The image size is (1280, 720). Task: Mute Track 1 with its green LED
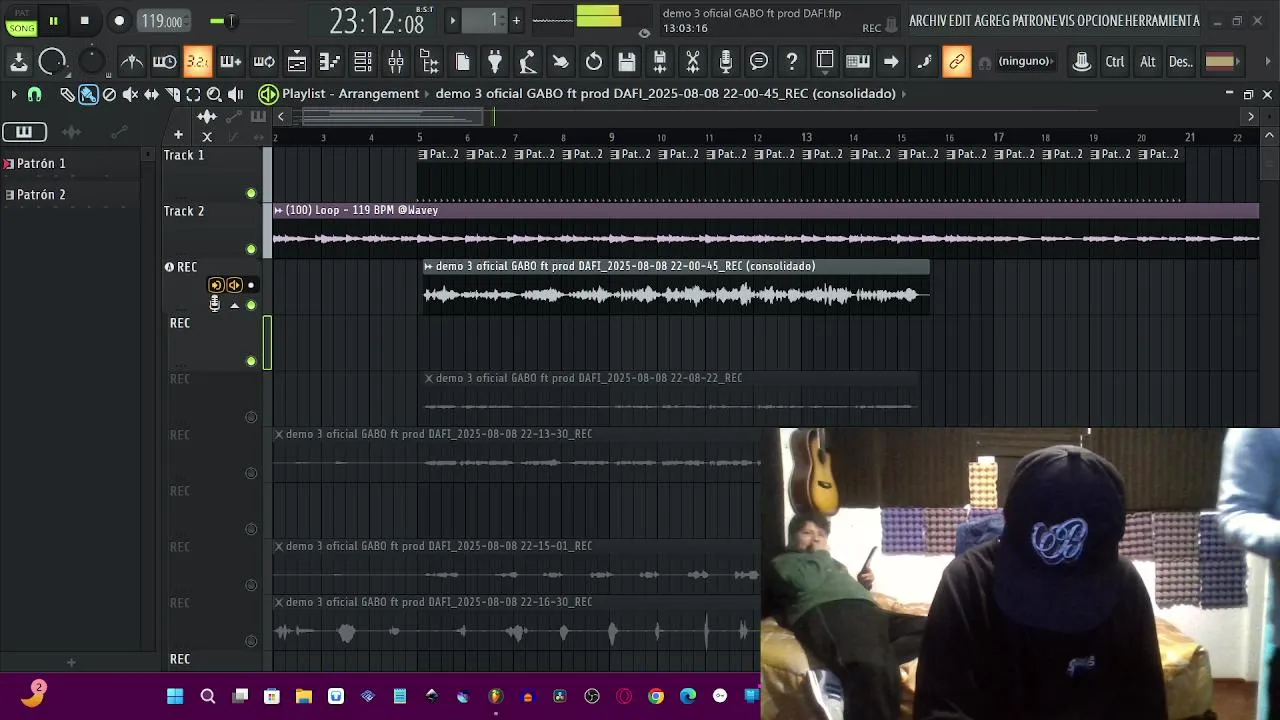coord(251,193)
